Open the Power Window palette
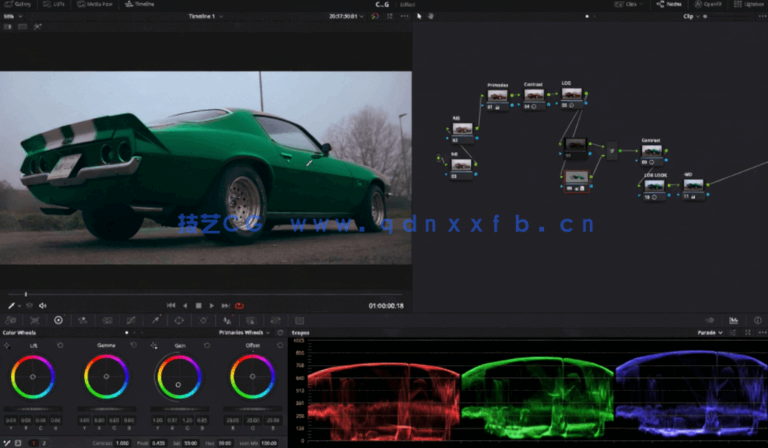Viewport: 768px width, 448px height. click(179, 321)
